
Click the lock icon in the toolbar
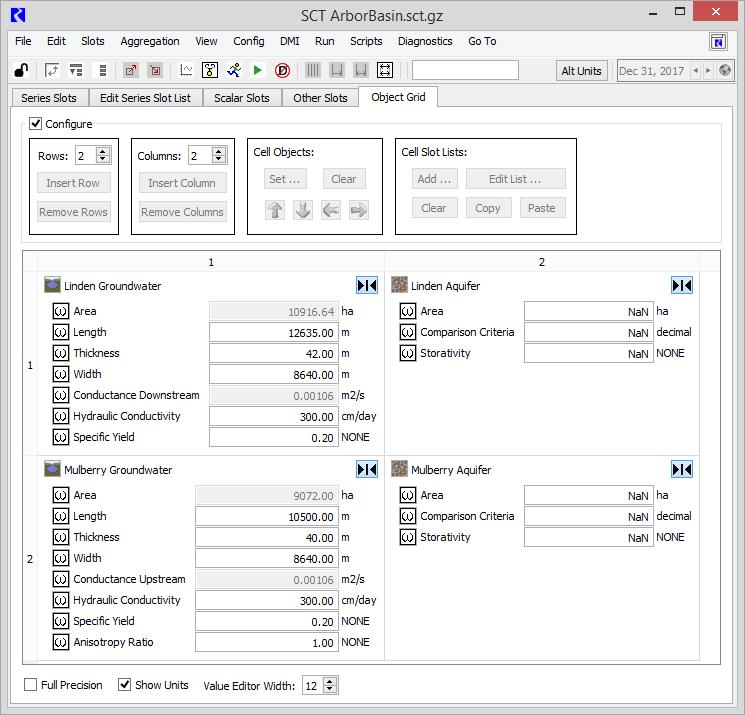(x=20, y=70)
